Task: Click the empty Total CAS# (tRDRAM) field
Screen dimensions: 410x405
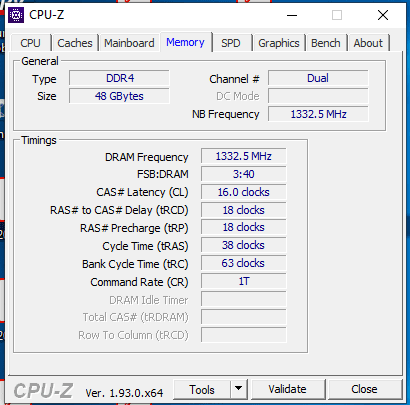Action: point(244,317)
